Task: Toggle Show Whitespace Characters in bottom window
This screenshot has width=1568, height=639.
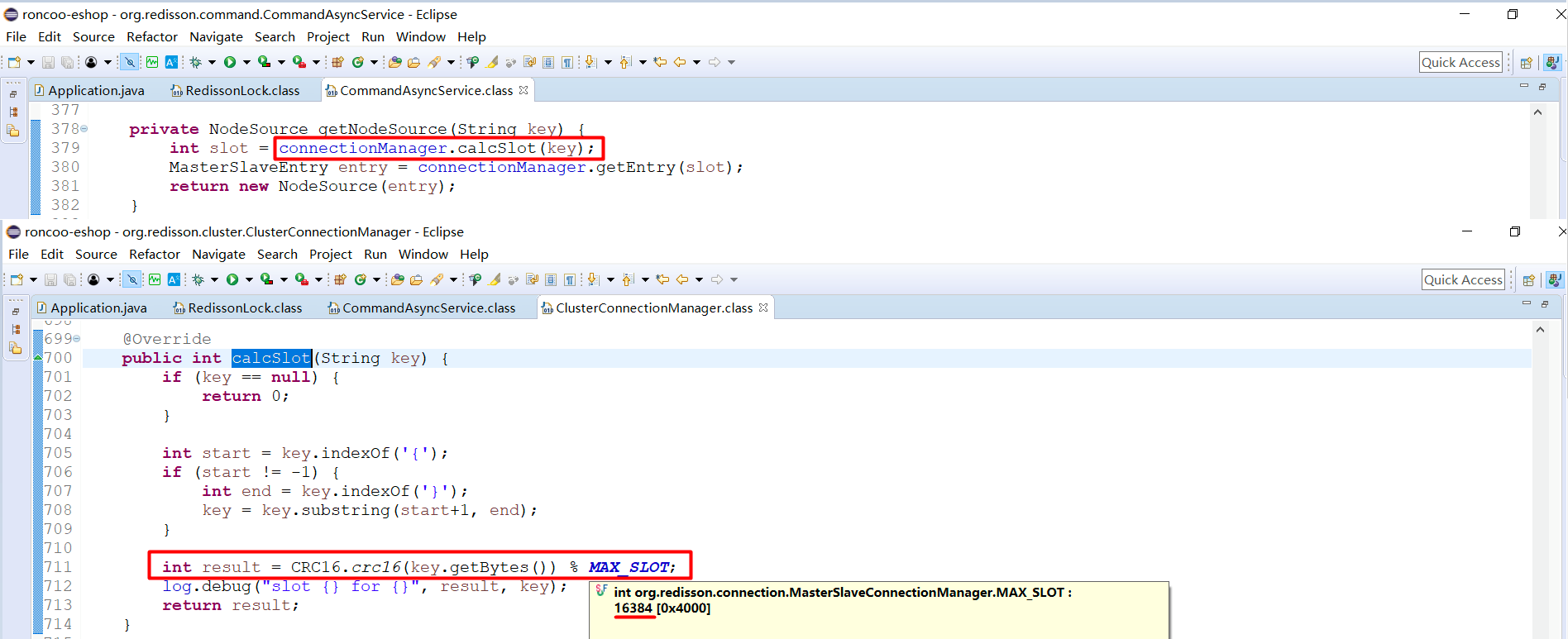Action: [x=570, y=279]
